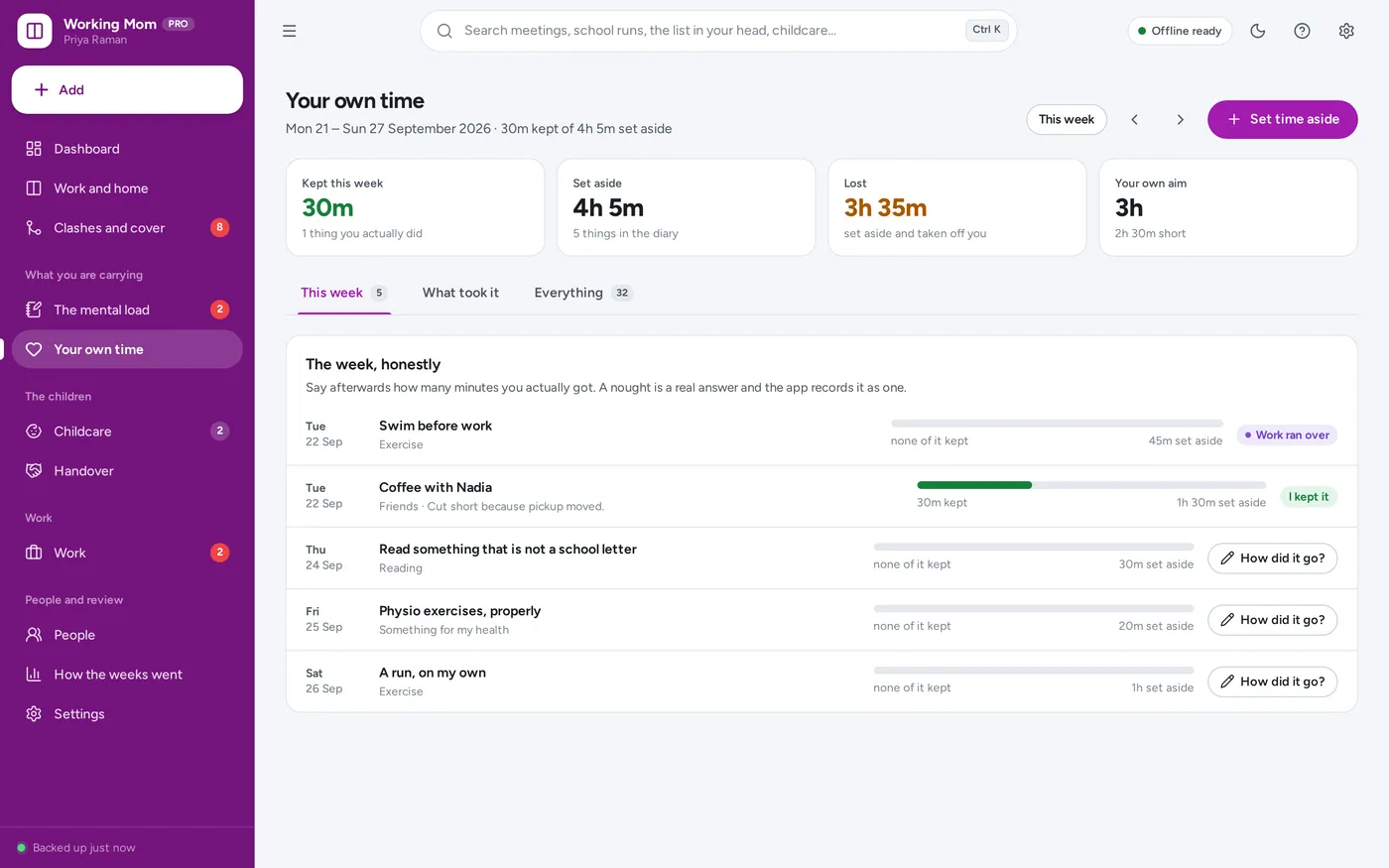
Task: Click the Offline ready status pill
Action: pyautogui.click(x=1180, y=31)
